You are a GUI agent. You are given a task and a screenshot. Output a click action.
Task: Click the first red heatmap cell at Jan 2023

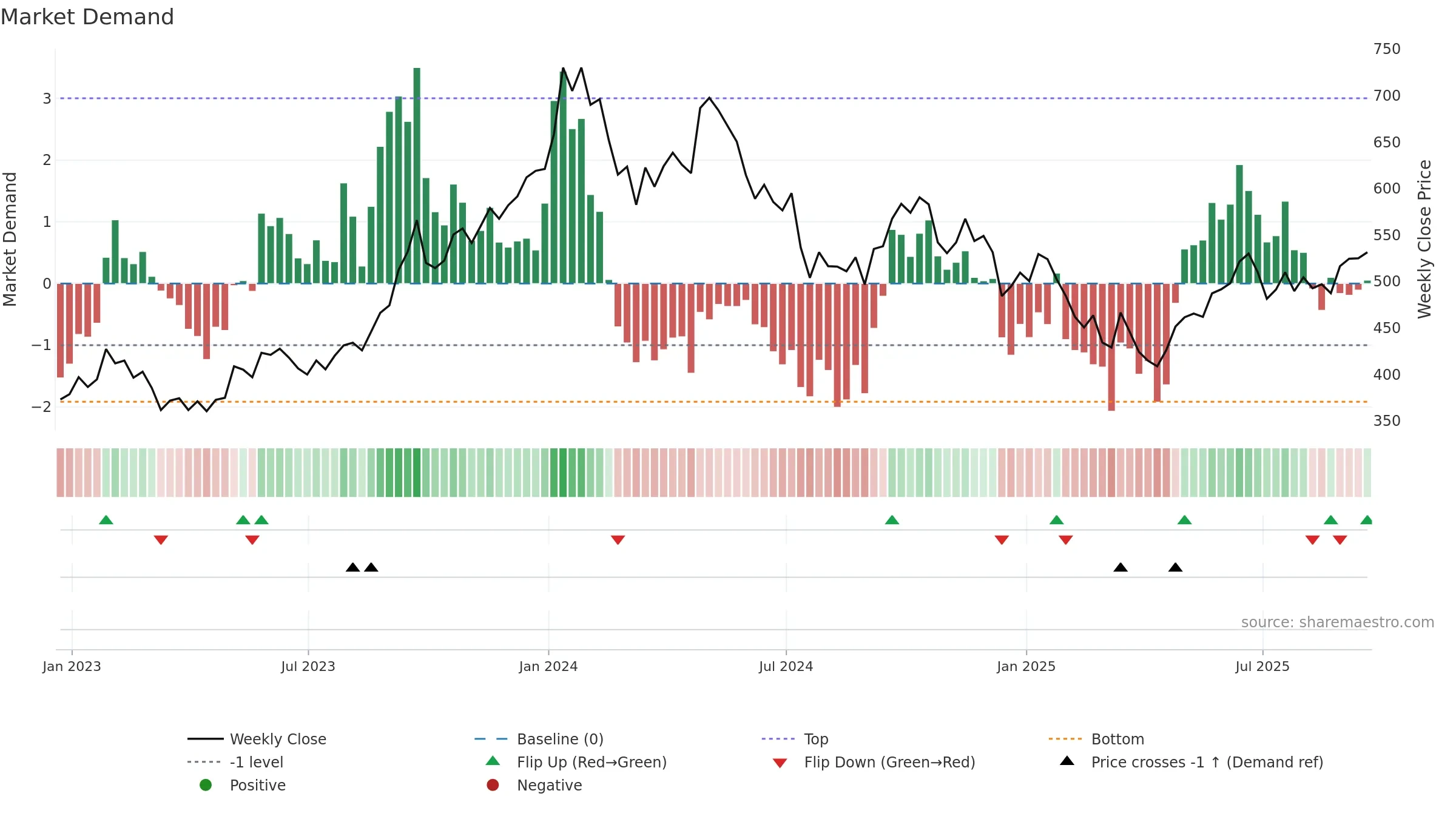pyautogui.click(x=60, y=473)
